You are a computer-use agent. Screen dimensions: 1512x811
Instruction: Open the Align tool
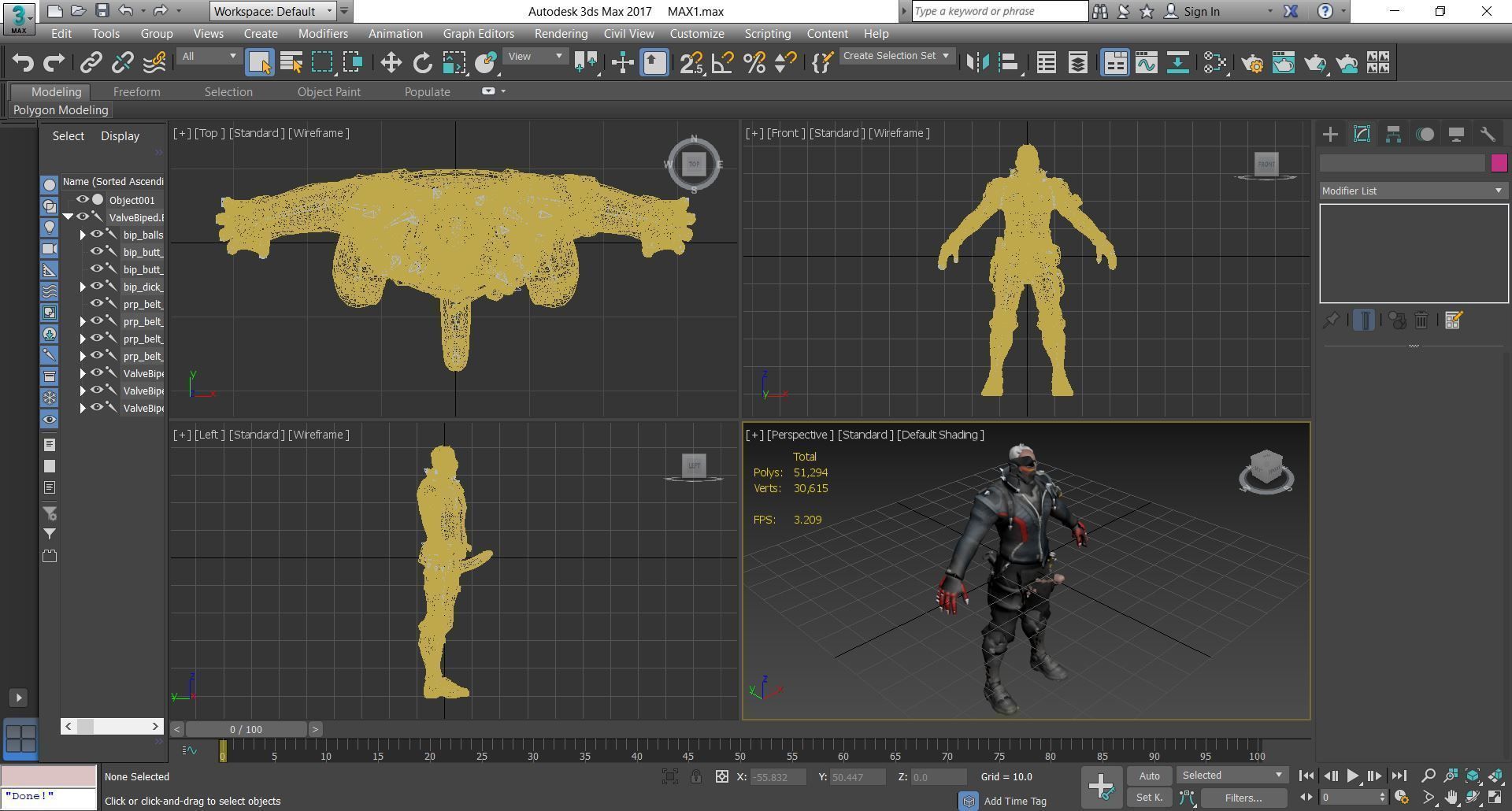(1009, 63)
